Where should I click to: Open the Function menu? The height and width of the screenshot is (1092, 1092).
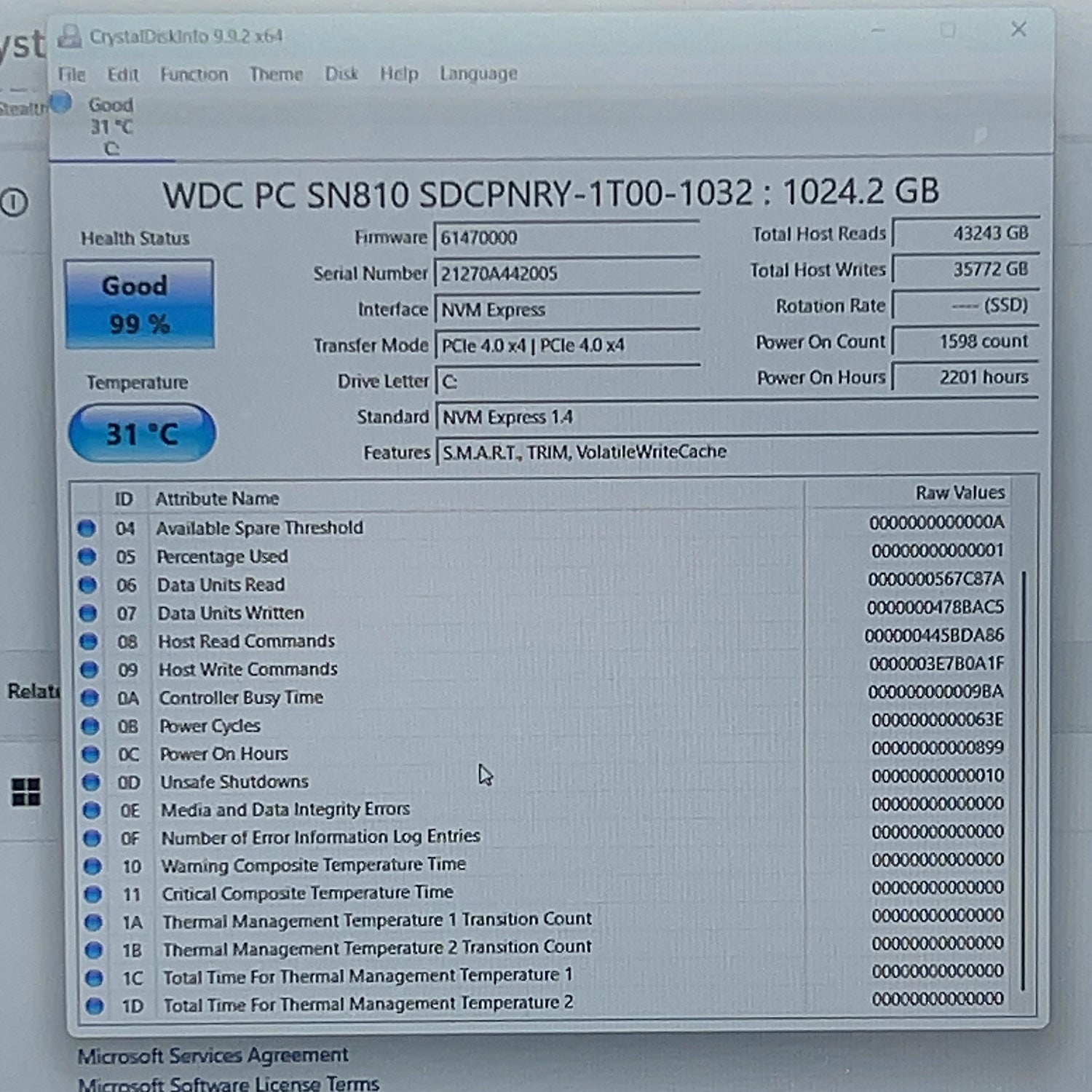[x=194, y=74]
